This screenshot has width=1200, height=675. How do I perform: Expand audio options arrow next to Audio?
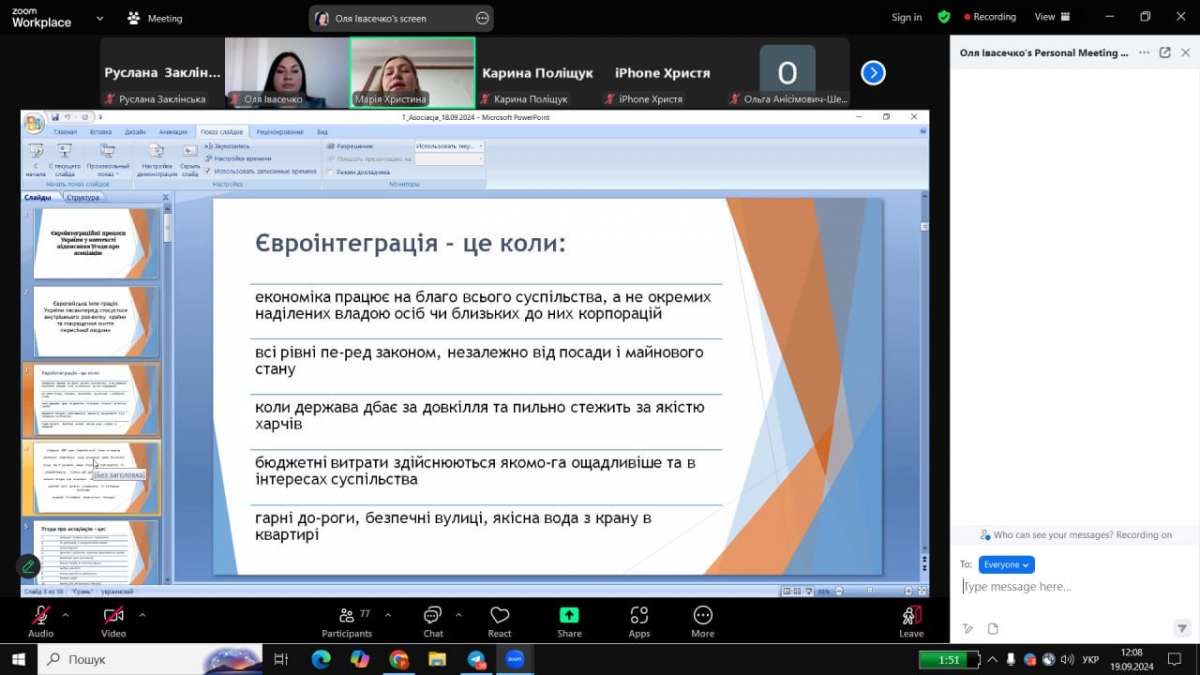[66, 615]
